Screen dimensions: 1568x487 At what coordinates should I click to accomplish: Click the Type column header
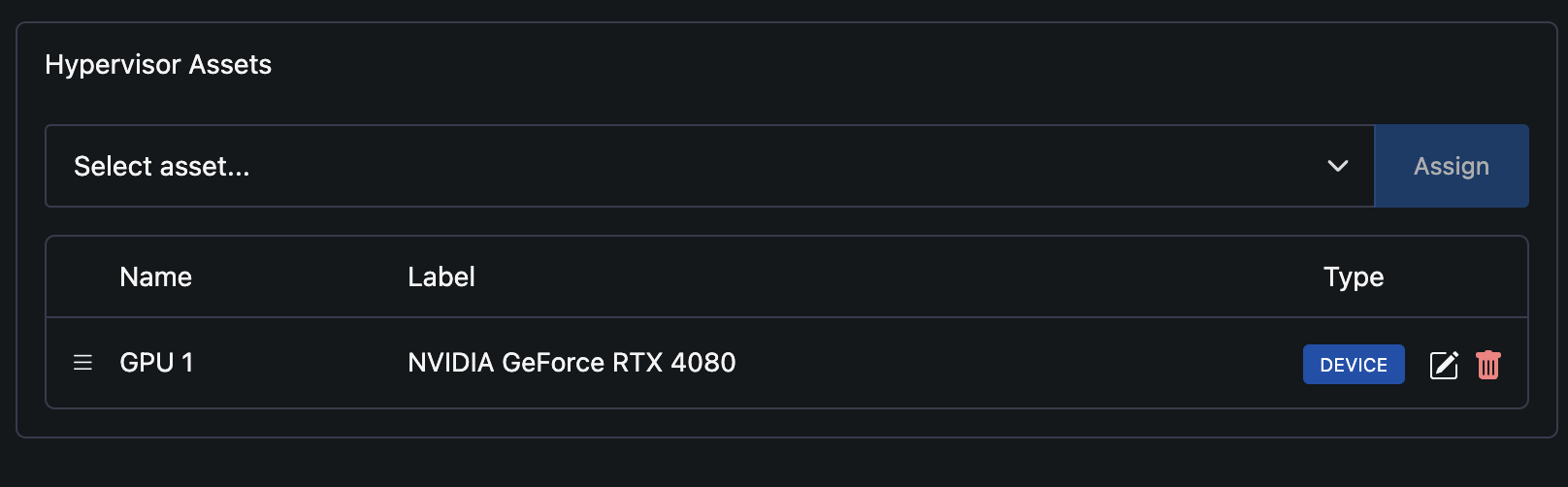point(1354,277)
